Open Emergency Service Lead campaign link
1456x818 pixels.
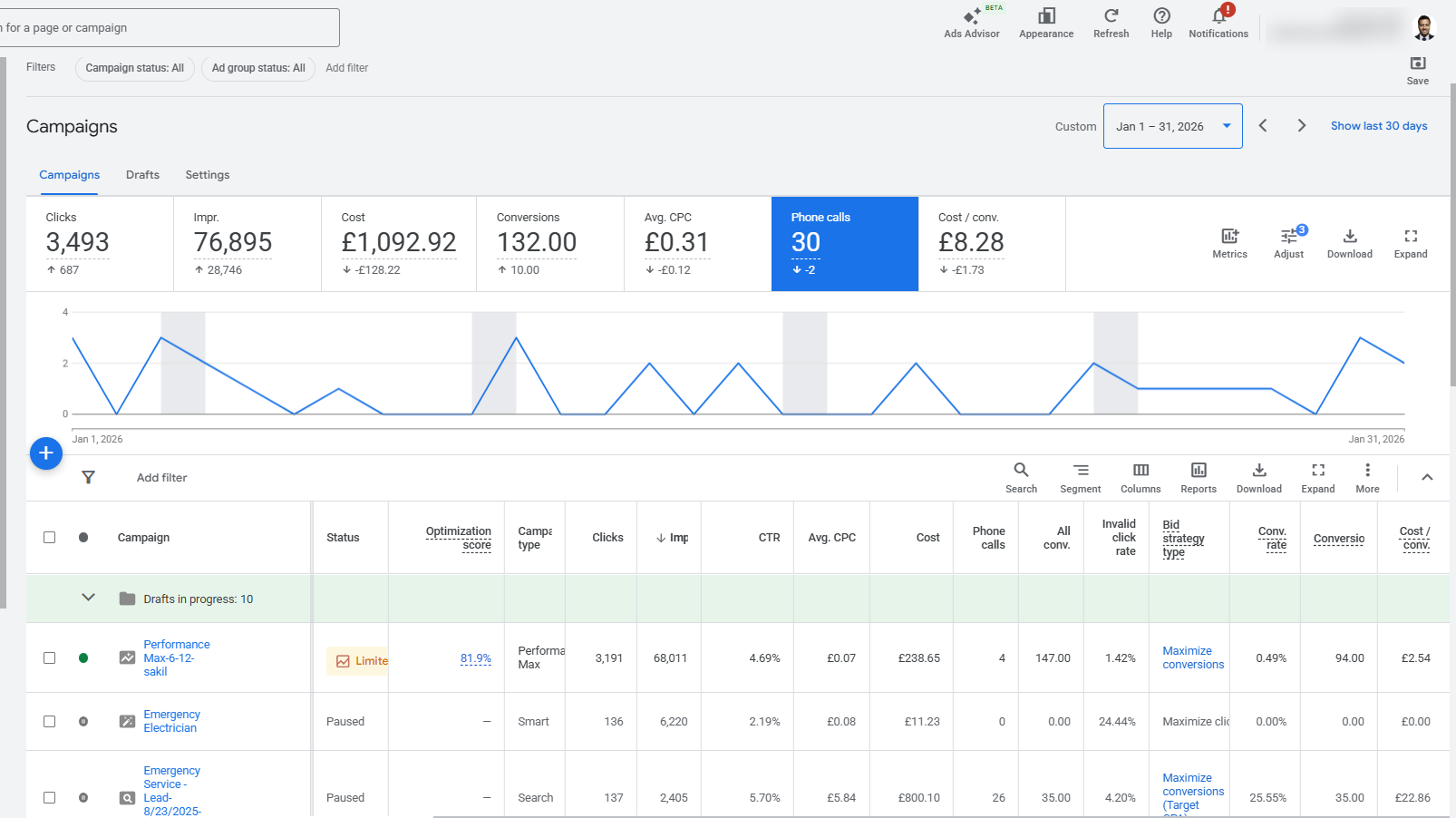tap(172, 791)
